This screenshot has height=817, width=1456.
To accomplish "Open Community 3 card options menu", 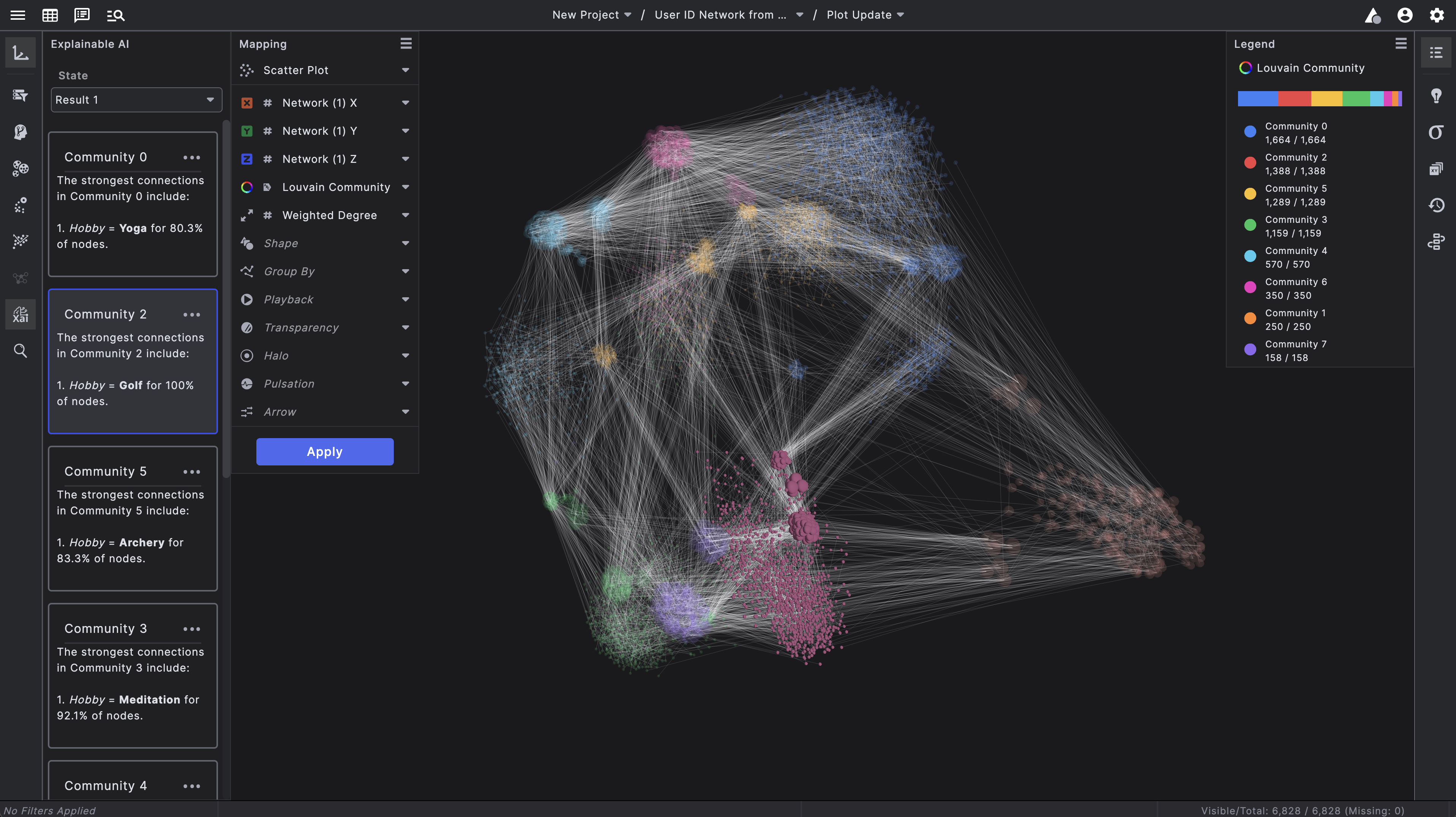I will (192, 629).
